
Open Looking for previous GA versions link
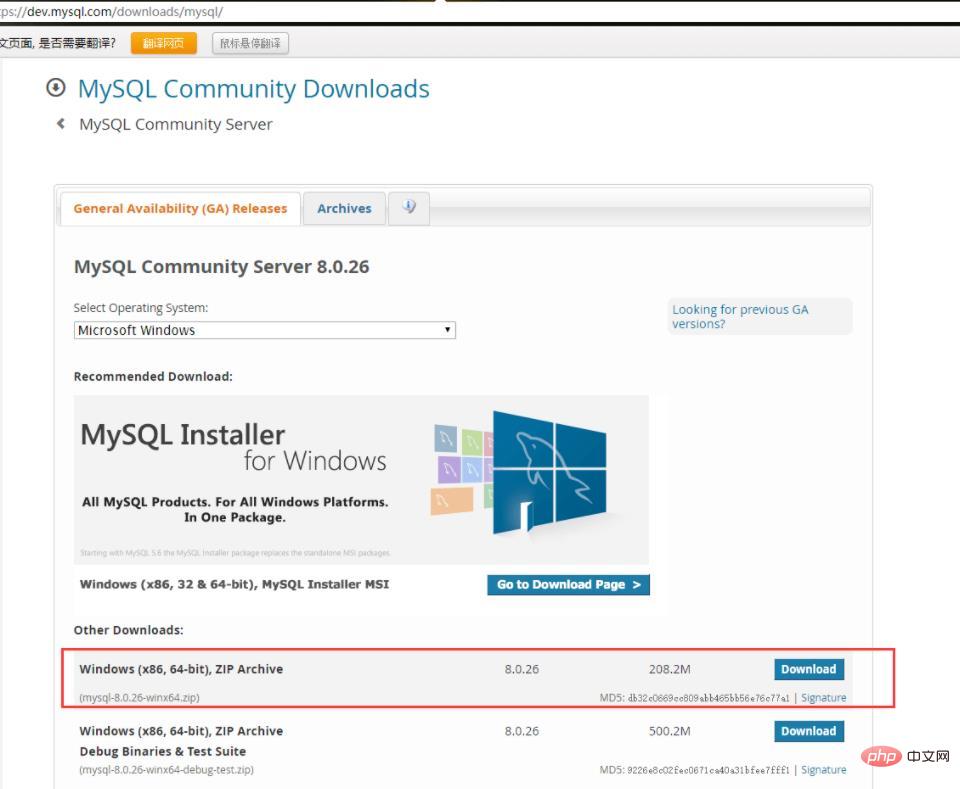(x=740, y=316)
